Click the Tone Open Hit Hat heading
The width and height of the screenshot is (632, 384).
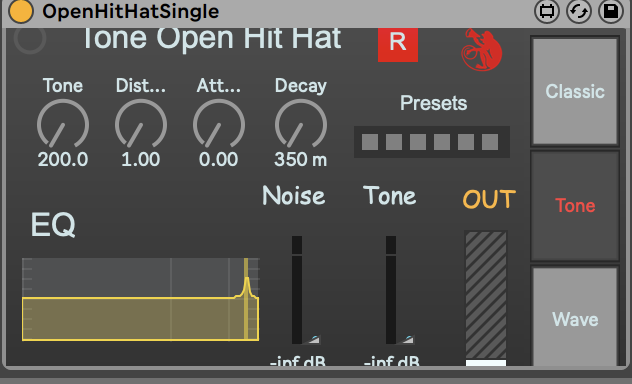212,39
